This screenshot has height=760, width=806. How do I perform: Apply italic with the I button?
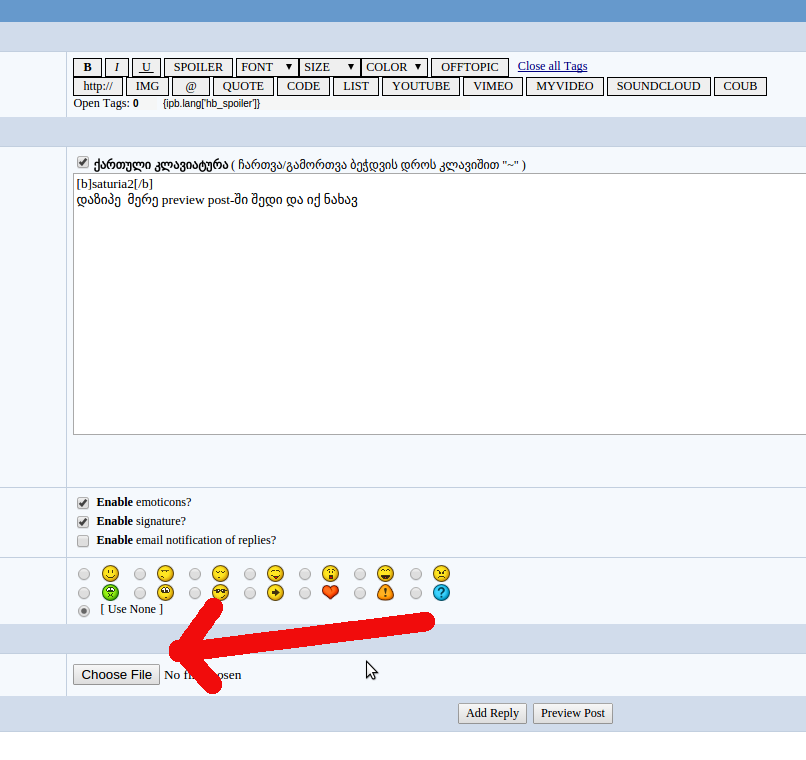[x=117, y=67]
